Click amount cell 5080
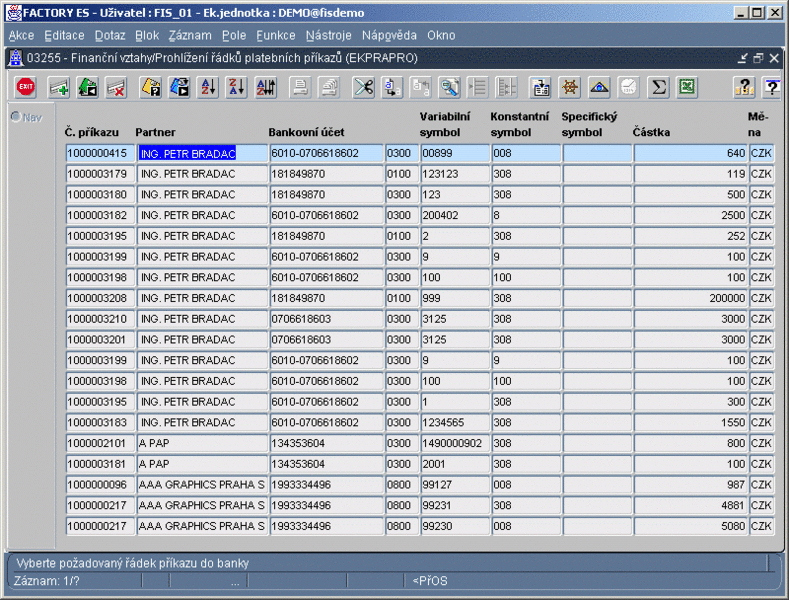Viewport: 789px width, 600px height. [690, 526]
